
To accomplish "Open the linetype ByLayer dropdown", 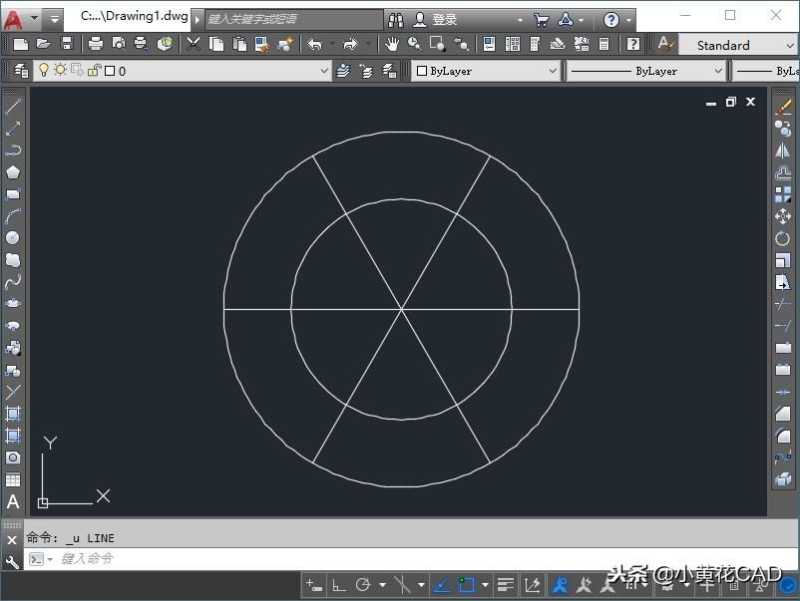I will tap(717, 70).
